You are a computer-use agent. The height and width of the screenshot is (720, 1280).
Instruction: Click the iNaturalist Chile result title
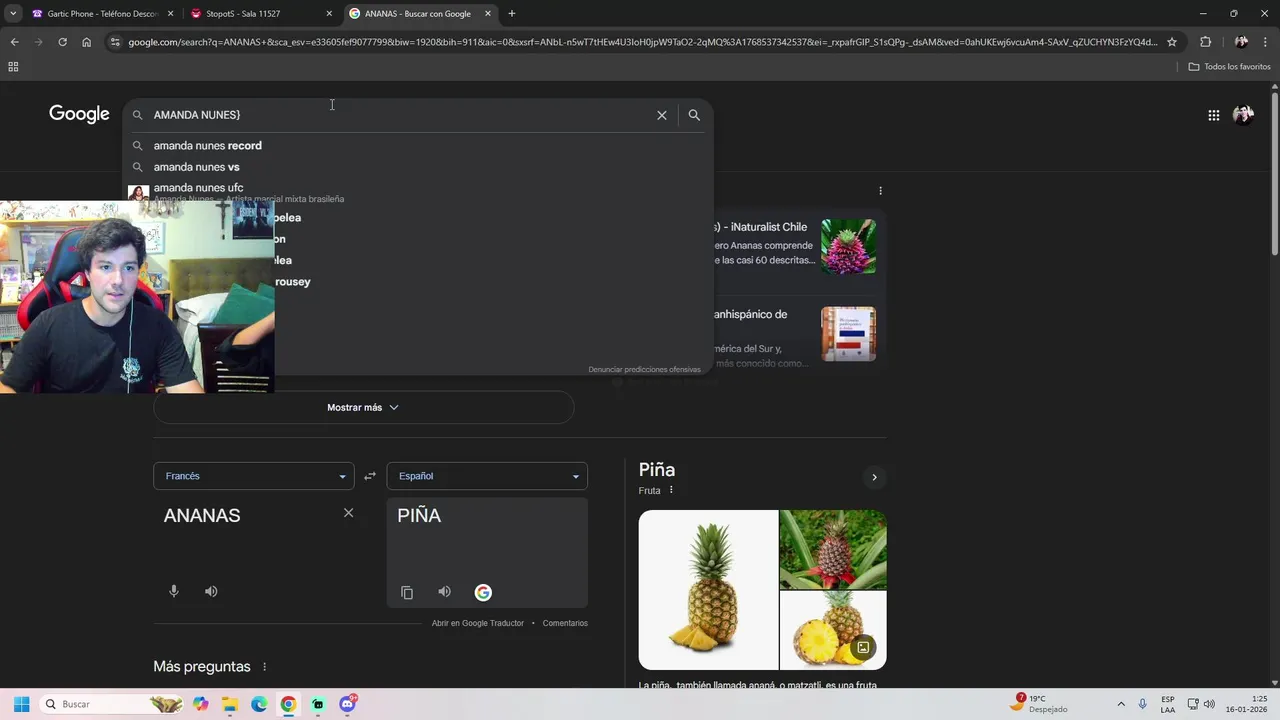[x=761, y=227]
